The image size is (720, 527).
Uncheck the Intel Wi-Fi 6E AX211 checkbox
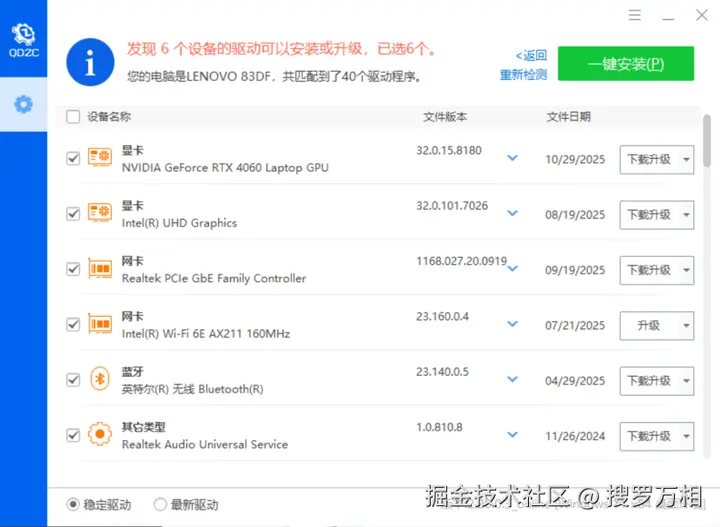point(73,325)
